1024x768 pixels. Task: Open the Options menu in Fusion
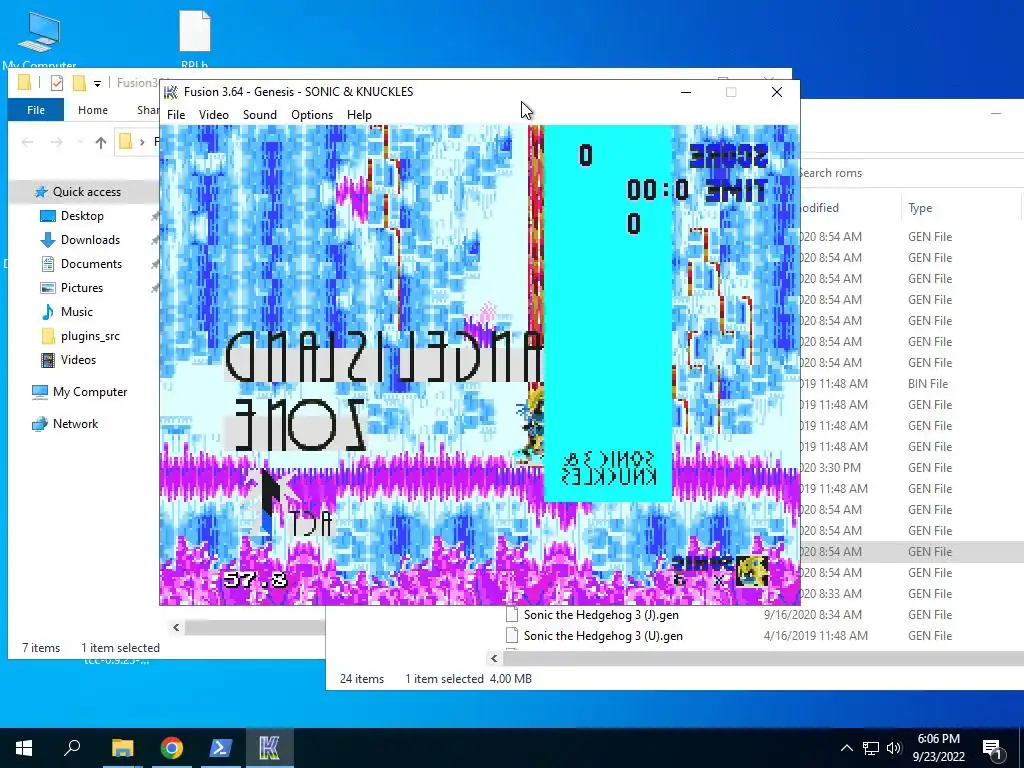[312, 114]
